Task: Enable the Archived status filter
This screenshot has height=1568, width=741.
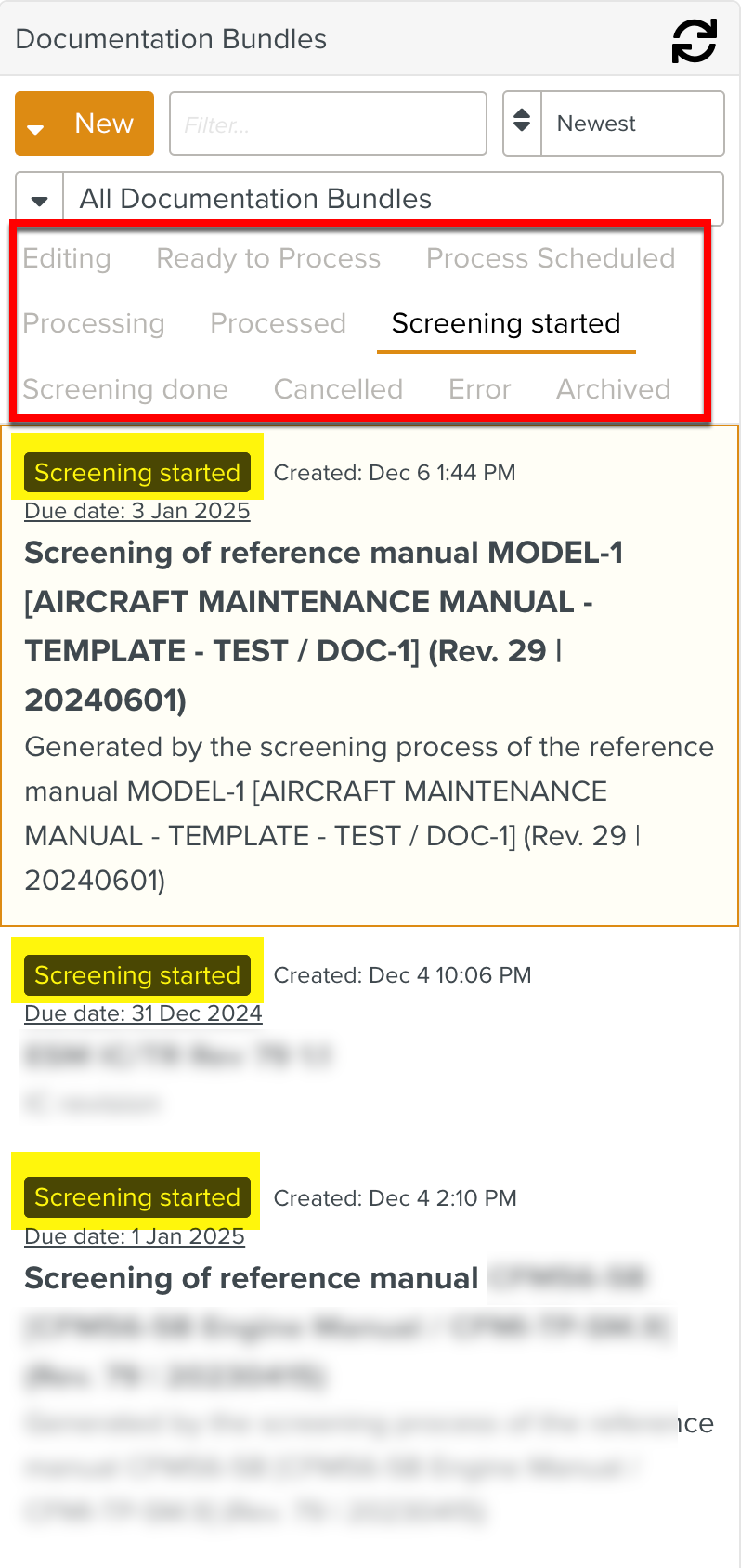Action: click(613, 390)
